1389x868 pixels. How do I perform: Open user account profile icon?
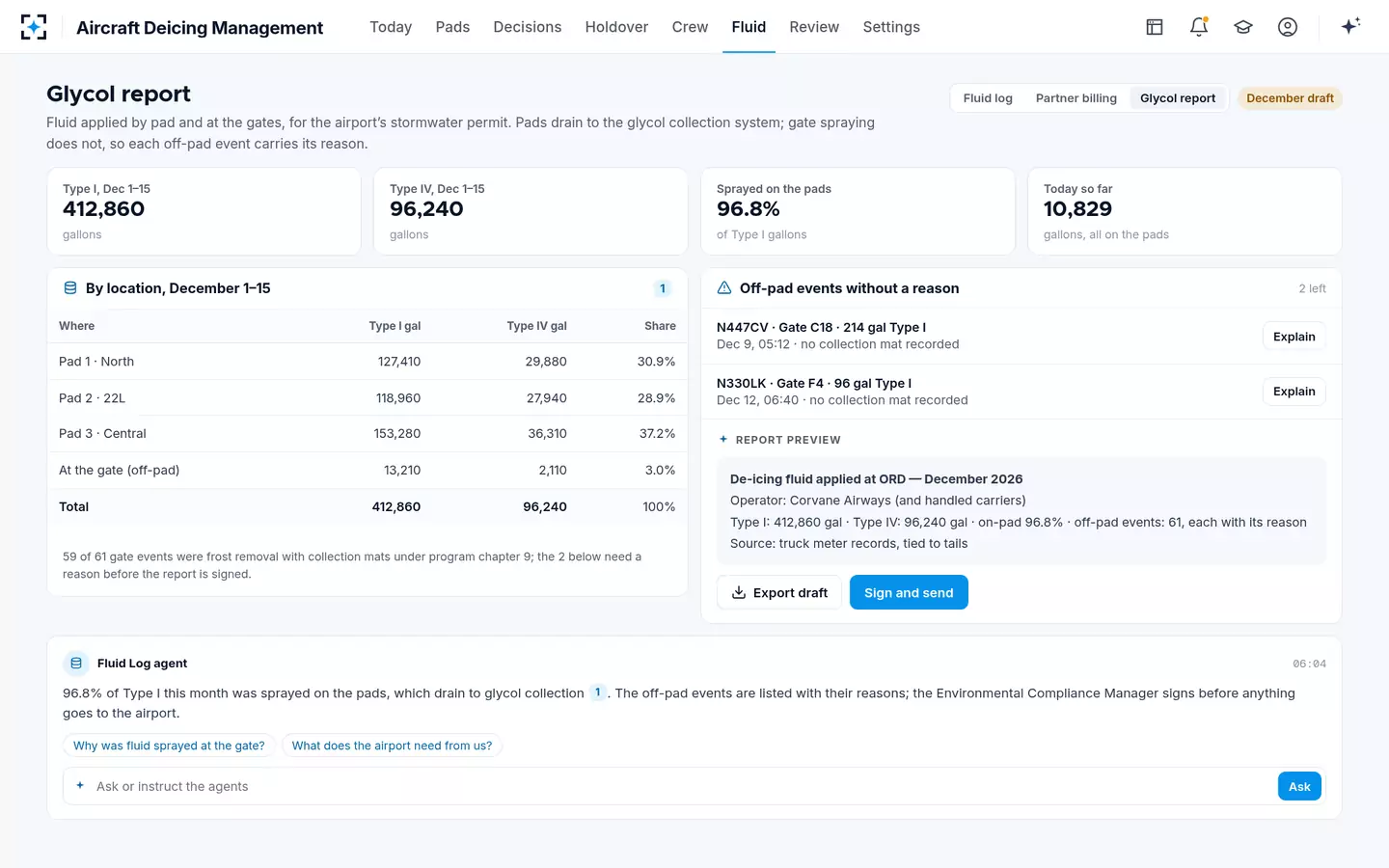tap(1288, 27)
